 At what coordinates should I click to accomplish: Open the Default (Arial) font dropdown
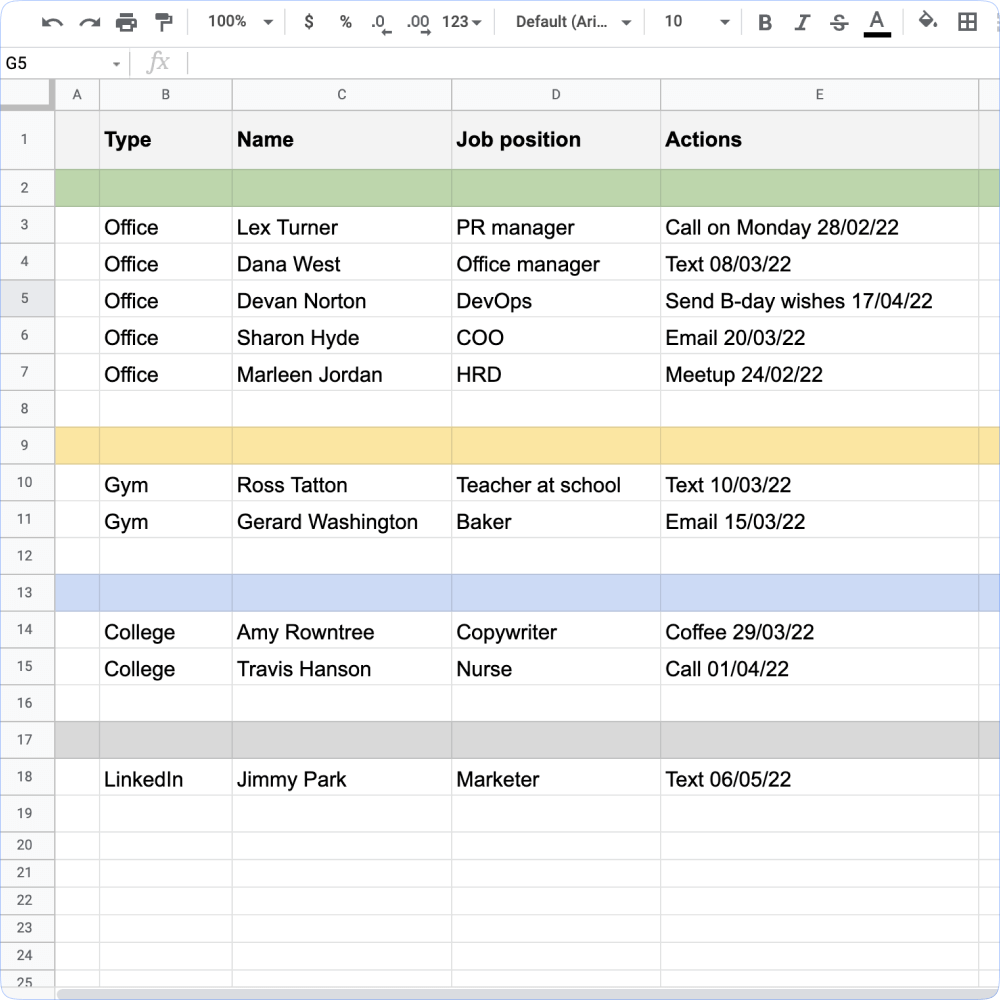point(573,22)
